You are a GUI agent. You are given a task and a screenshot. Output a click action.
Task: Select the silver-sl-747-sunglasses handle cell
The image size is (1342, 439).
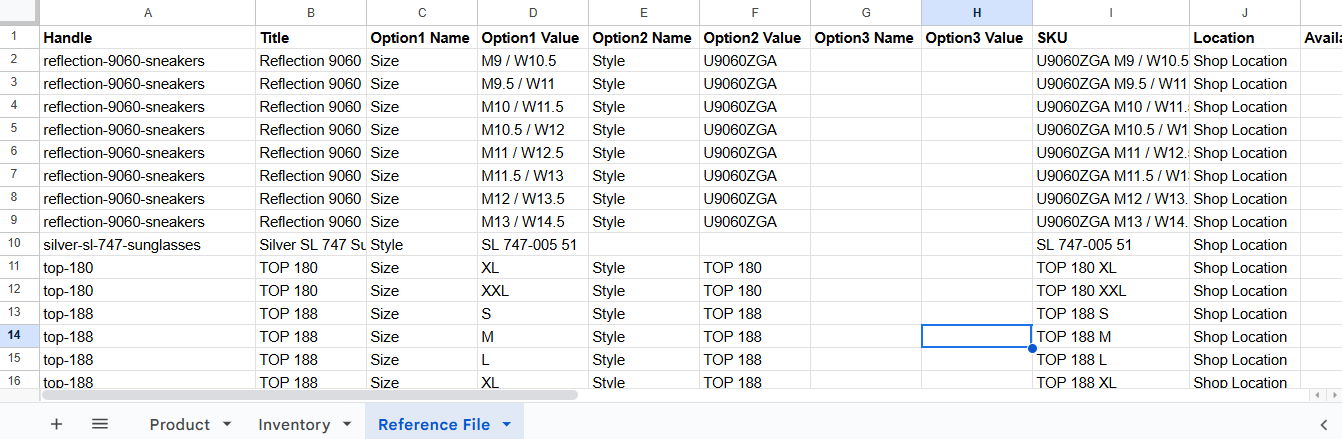point(147,245)
